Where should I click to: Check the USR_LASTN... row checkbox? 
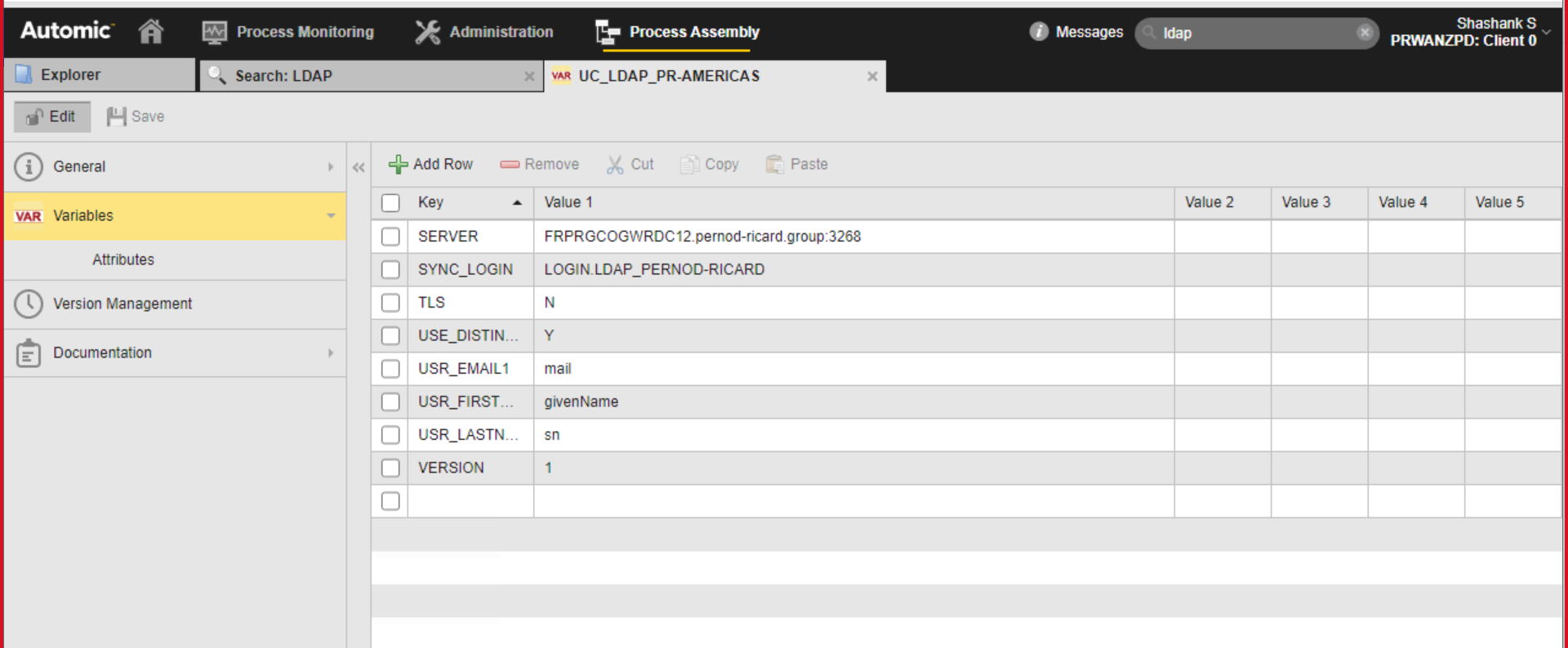(x=390, y=435)
